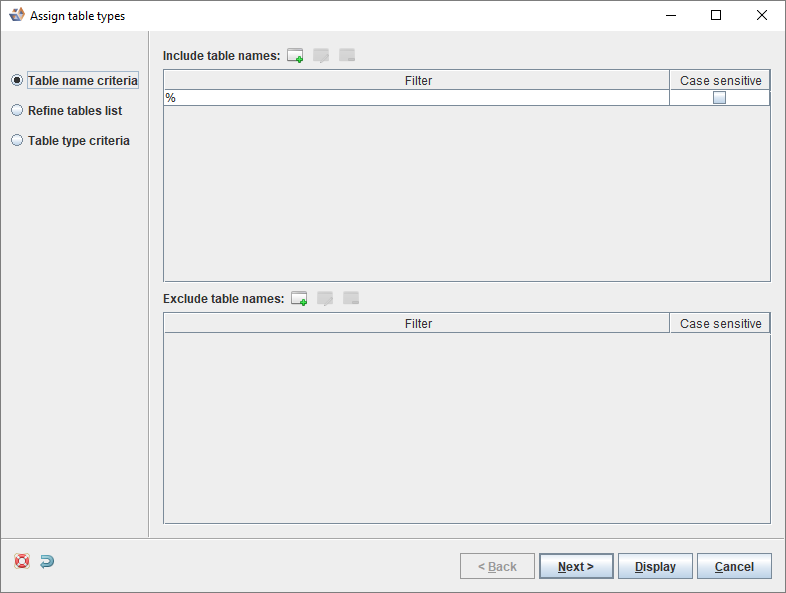Click edit icon for exclude table names
The width and height of the screenshot is (786, 593).
(325, 298)
